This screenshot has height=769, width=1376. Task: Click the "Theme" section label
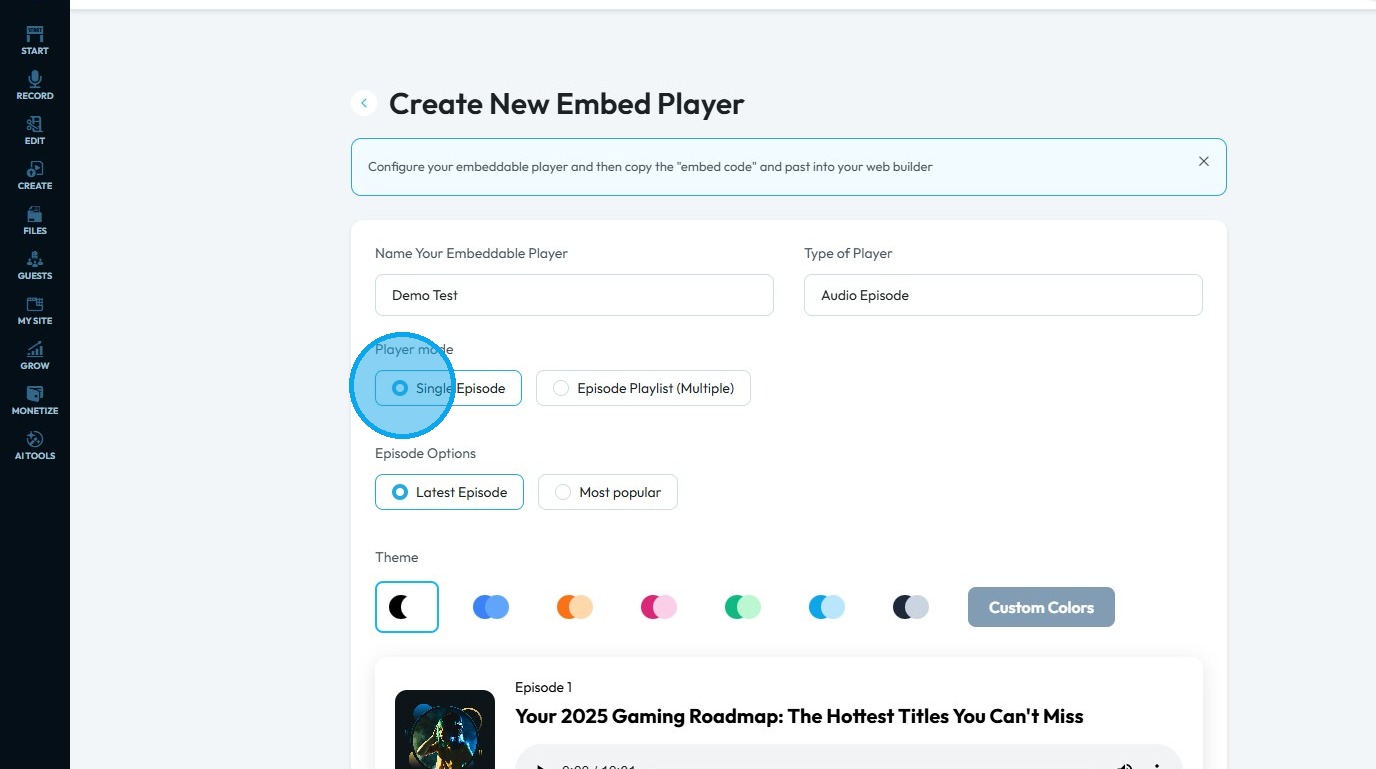point(397,557)
